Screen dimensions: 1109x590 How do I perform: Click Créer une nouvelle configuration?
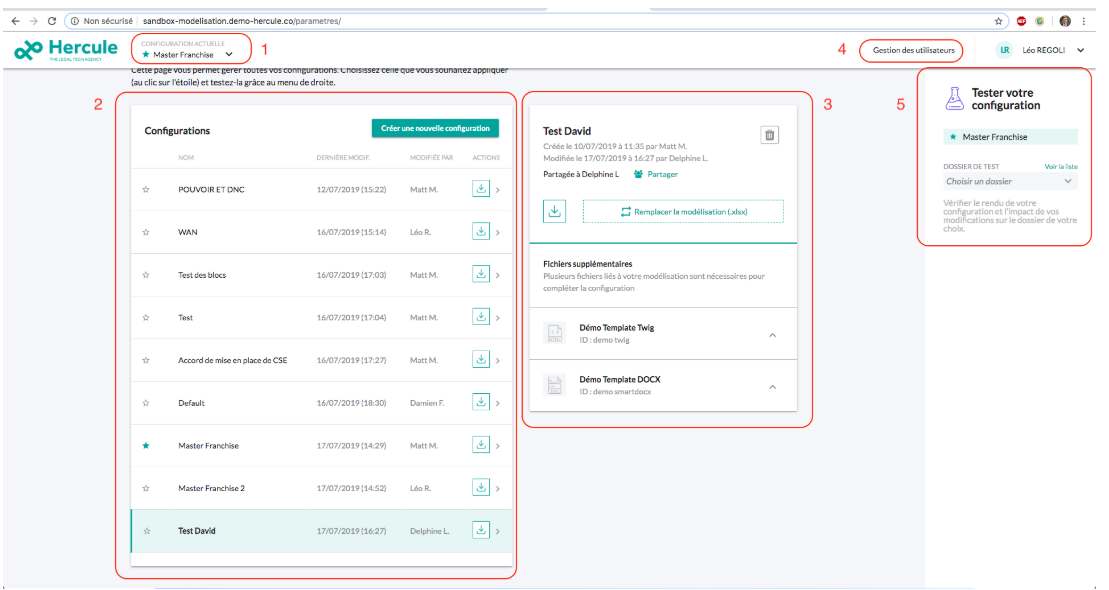tap(435, 128)
